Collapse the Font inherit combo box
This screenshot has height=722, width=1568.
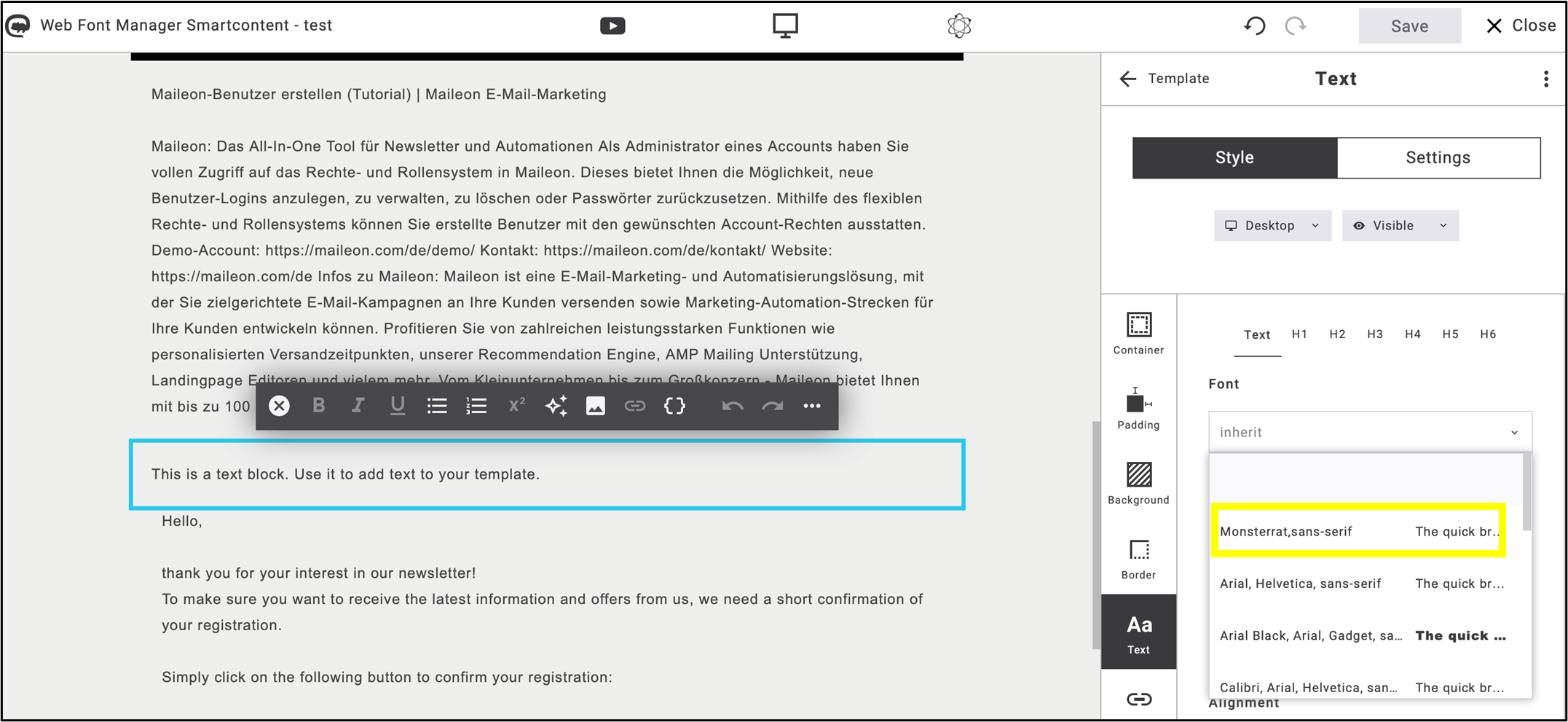pyautogui.click(x=1370, y=432)
